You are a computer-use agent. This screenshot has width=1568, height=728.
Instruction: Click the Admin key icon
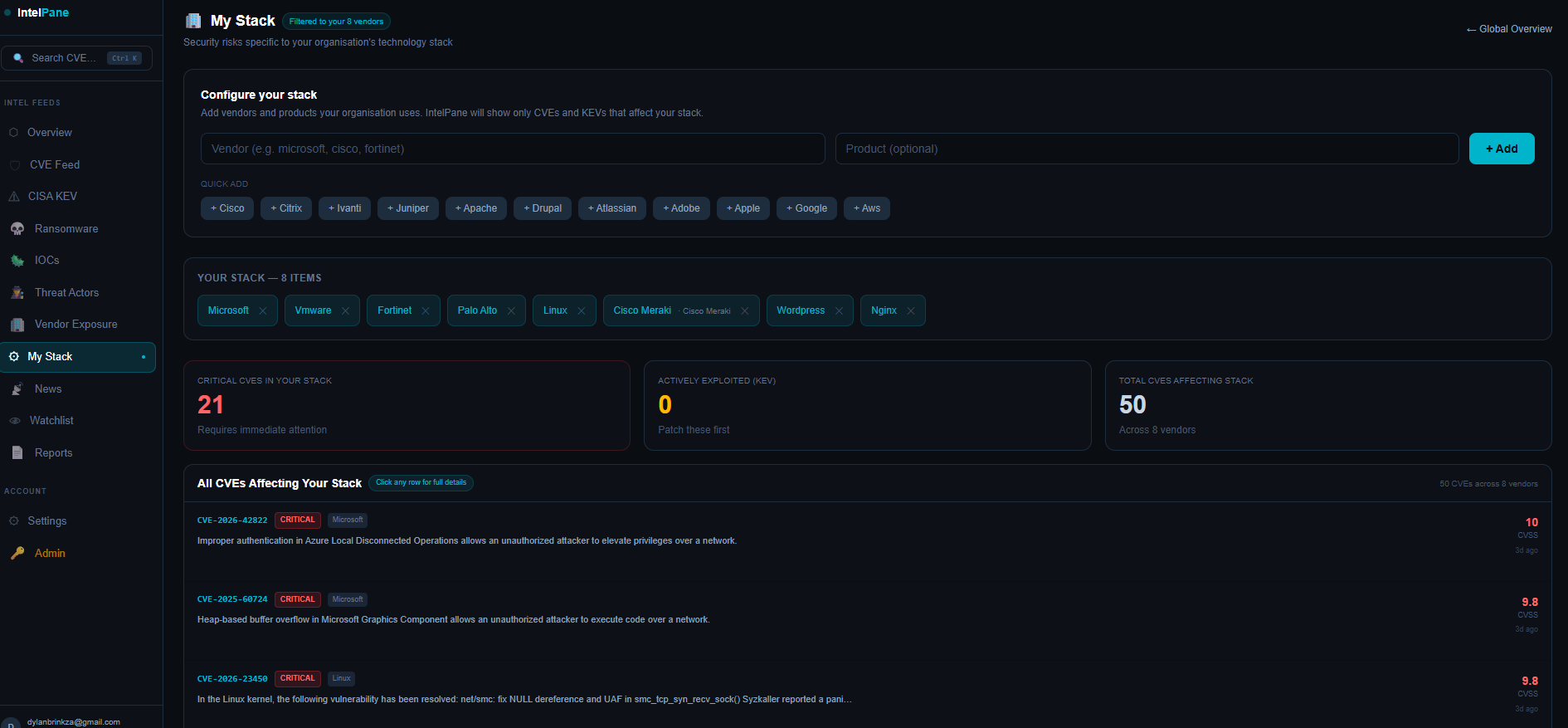(x=17, y=554)
